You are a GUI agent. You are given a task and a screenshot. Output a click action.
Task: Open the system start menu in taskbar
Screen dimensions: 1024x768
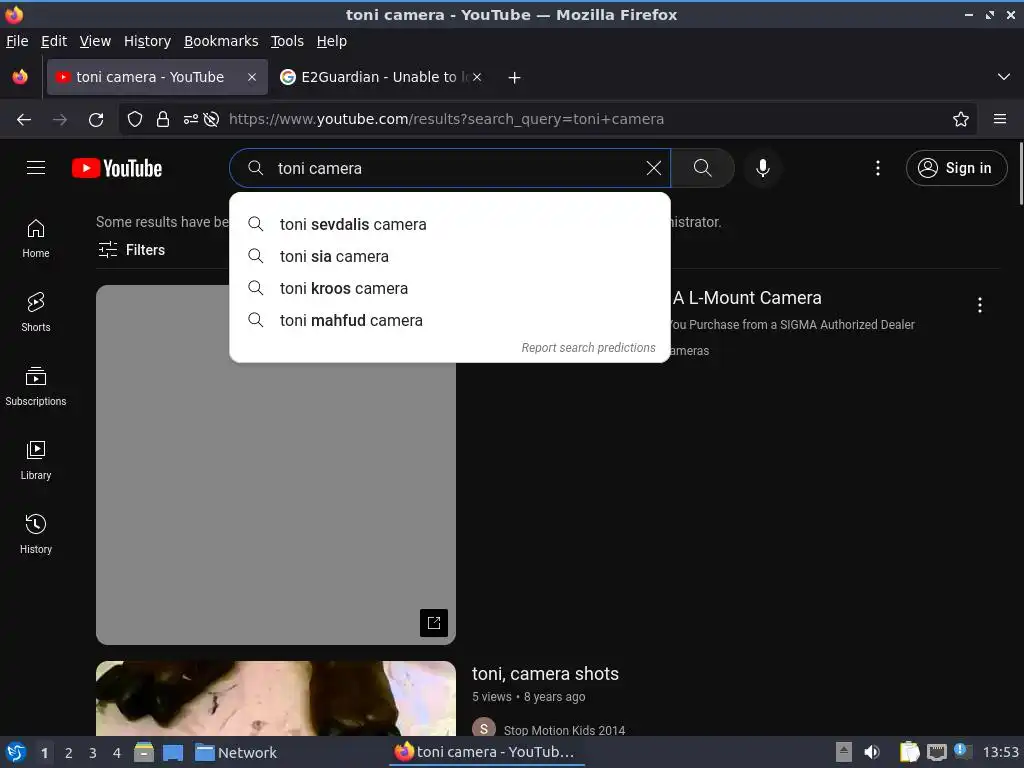click(16, 752)
